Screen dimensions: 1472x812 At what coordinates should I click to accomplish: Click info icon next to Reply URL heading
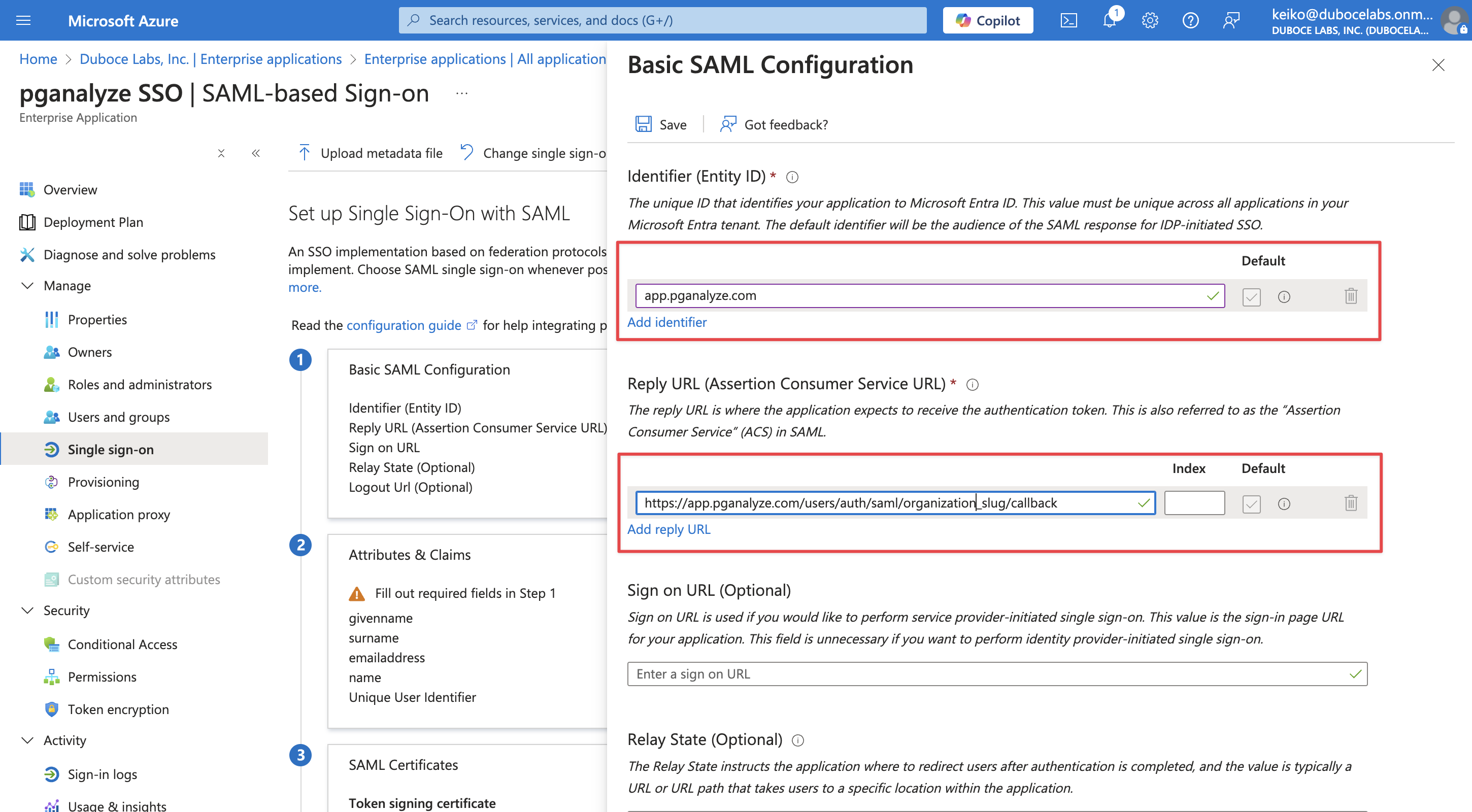[x=972, y=385]
